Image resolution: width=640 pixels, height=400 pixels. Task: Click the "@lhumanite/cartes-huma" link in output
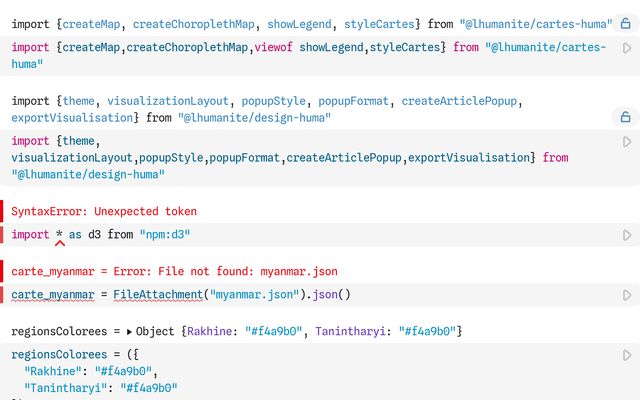coord(536,24)
